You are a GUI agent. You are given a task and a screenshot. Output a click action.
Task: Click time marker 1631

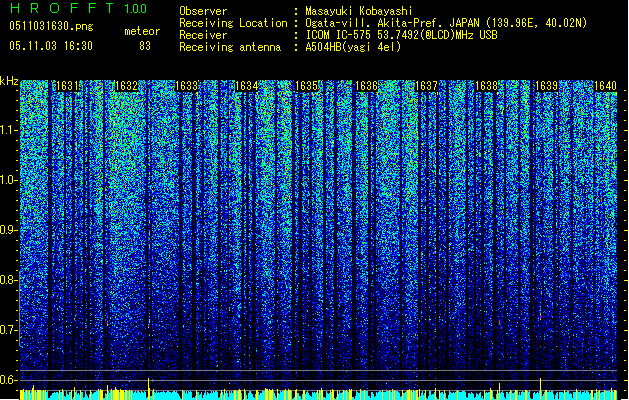(67, 86)
